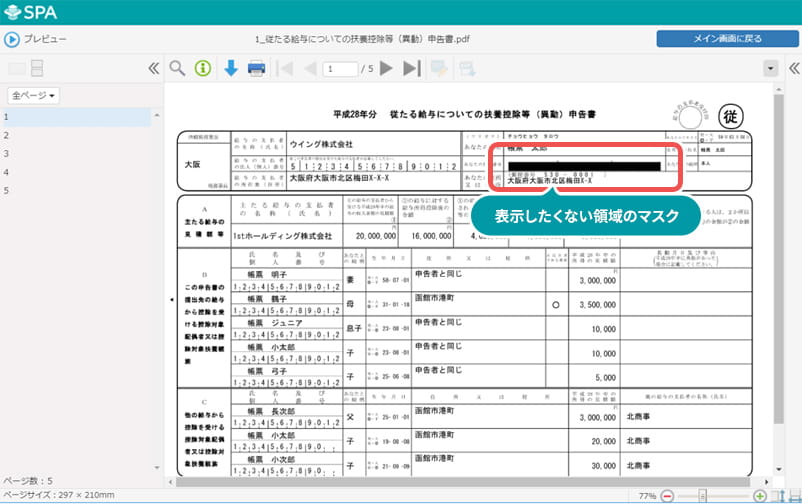Collapse the right side panel chevrons
The image size is (802, 504).
(794, 68)
